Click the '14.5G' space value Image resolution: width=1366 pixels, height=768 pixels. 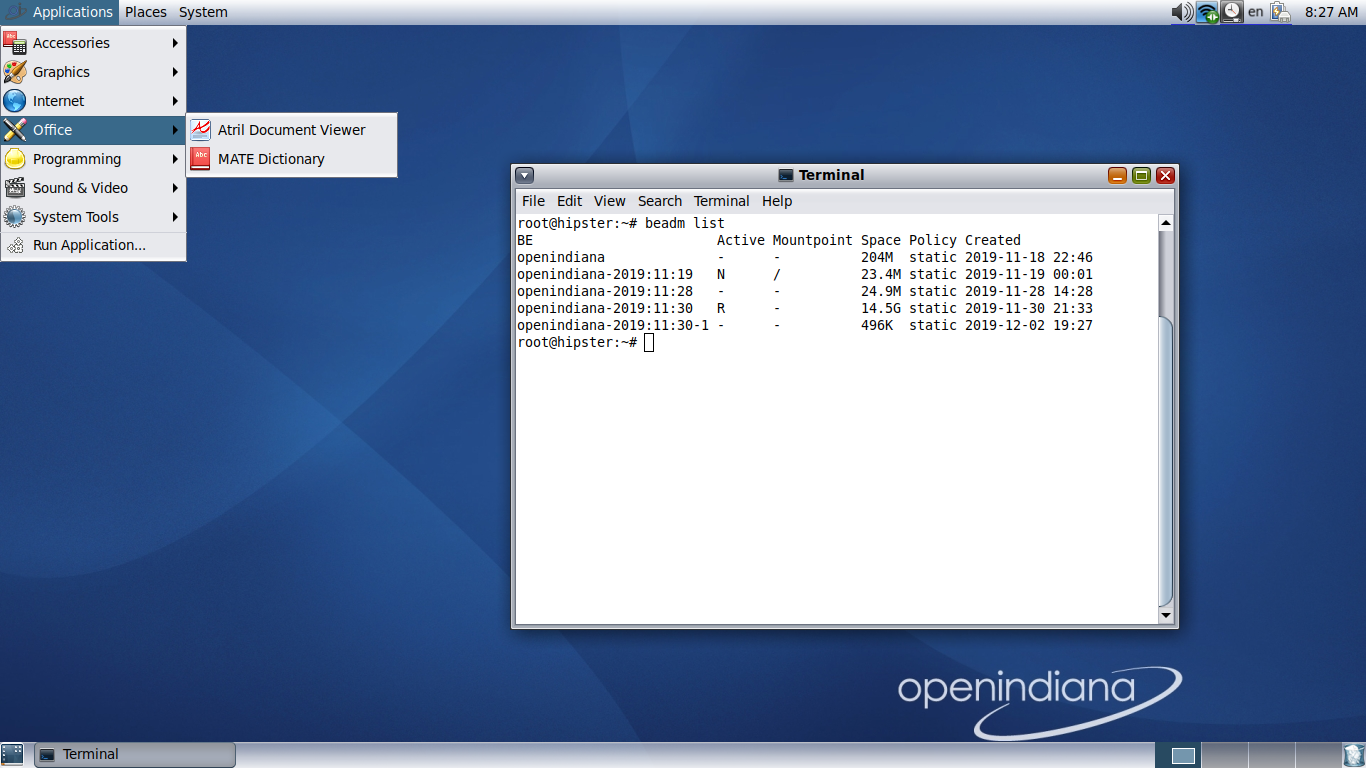pyautogui.click(x=881, y=308)
